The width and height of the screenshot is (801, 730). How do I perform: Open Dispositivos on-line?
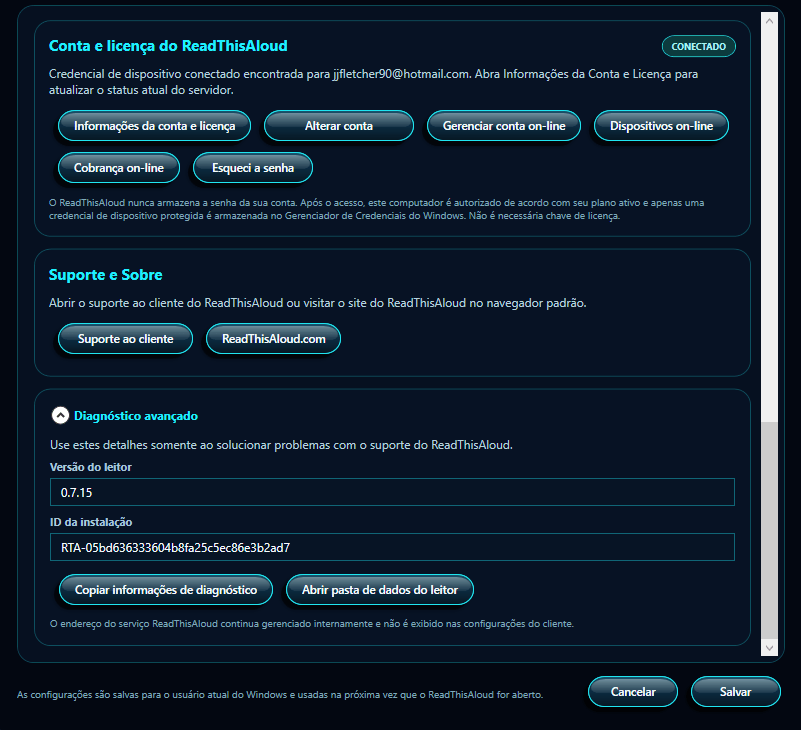point(661,126)
